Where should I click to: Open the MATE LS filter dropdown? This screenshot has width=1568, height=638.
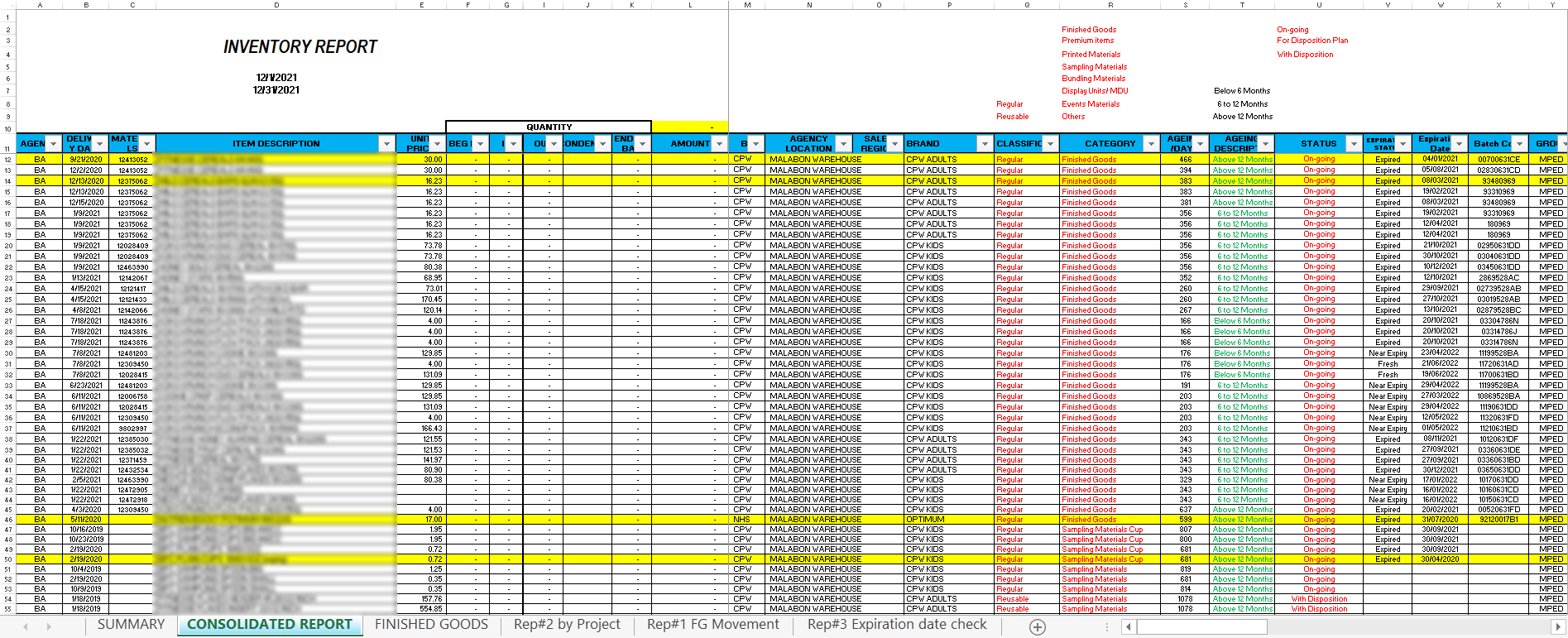point(146,144)
